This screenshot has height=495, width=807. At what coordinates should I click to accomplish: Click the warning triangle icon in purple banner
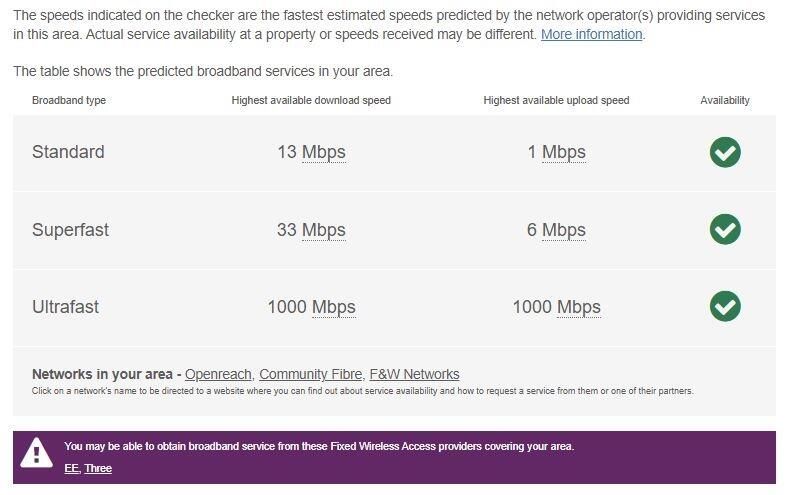click(x=37, y=454)
